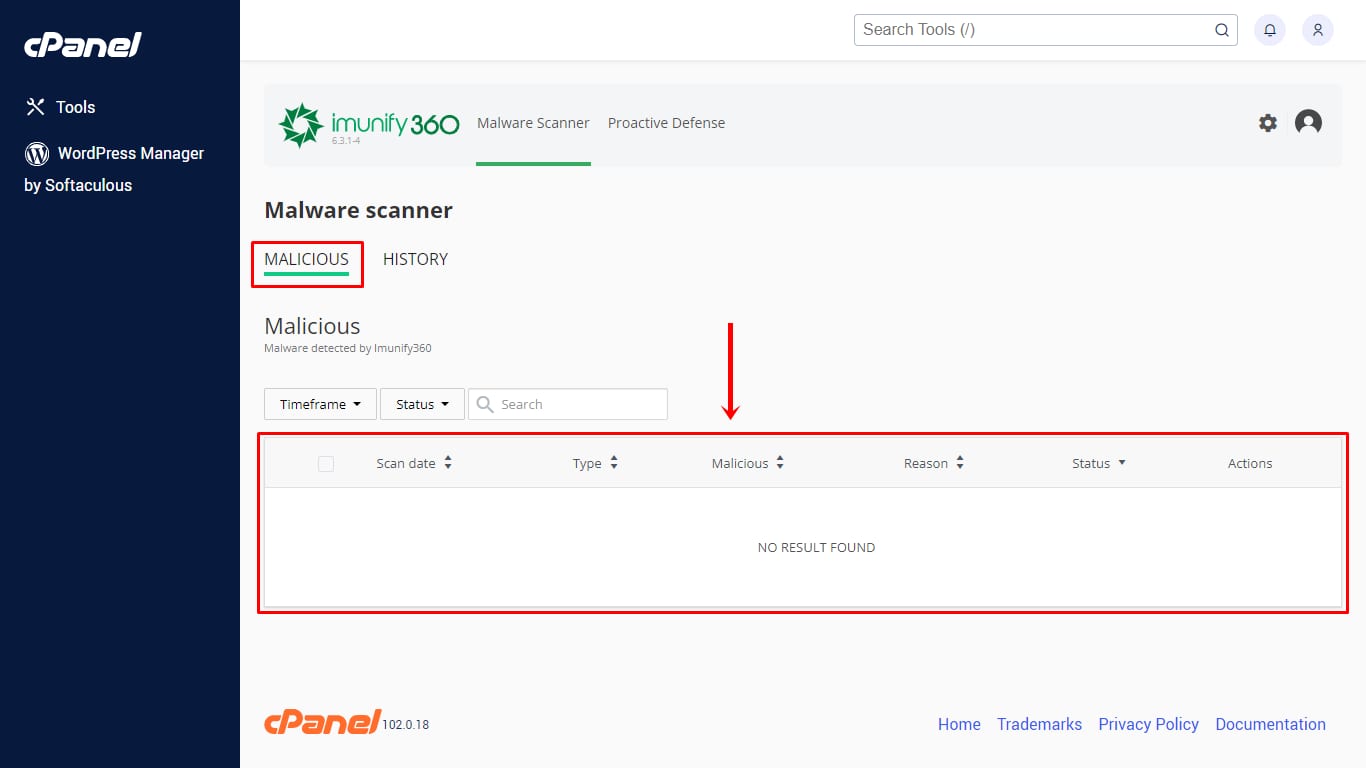This screenshot has height=768, width=1366.
Task: Open the Documentation footer link
Action: pyautogui.click(x=1270, y=724)
